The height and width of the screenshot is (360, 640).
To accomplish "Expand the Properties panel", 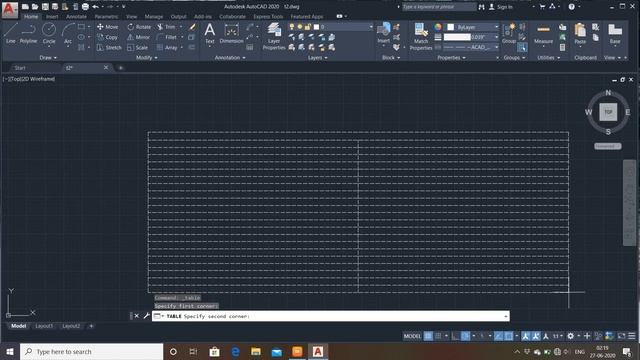I will [451, 58].
